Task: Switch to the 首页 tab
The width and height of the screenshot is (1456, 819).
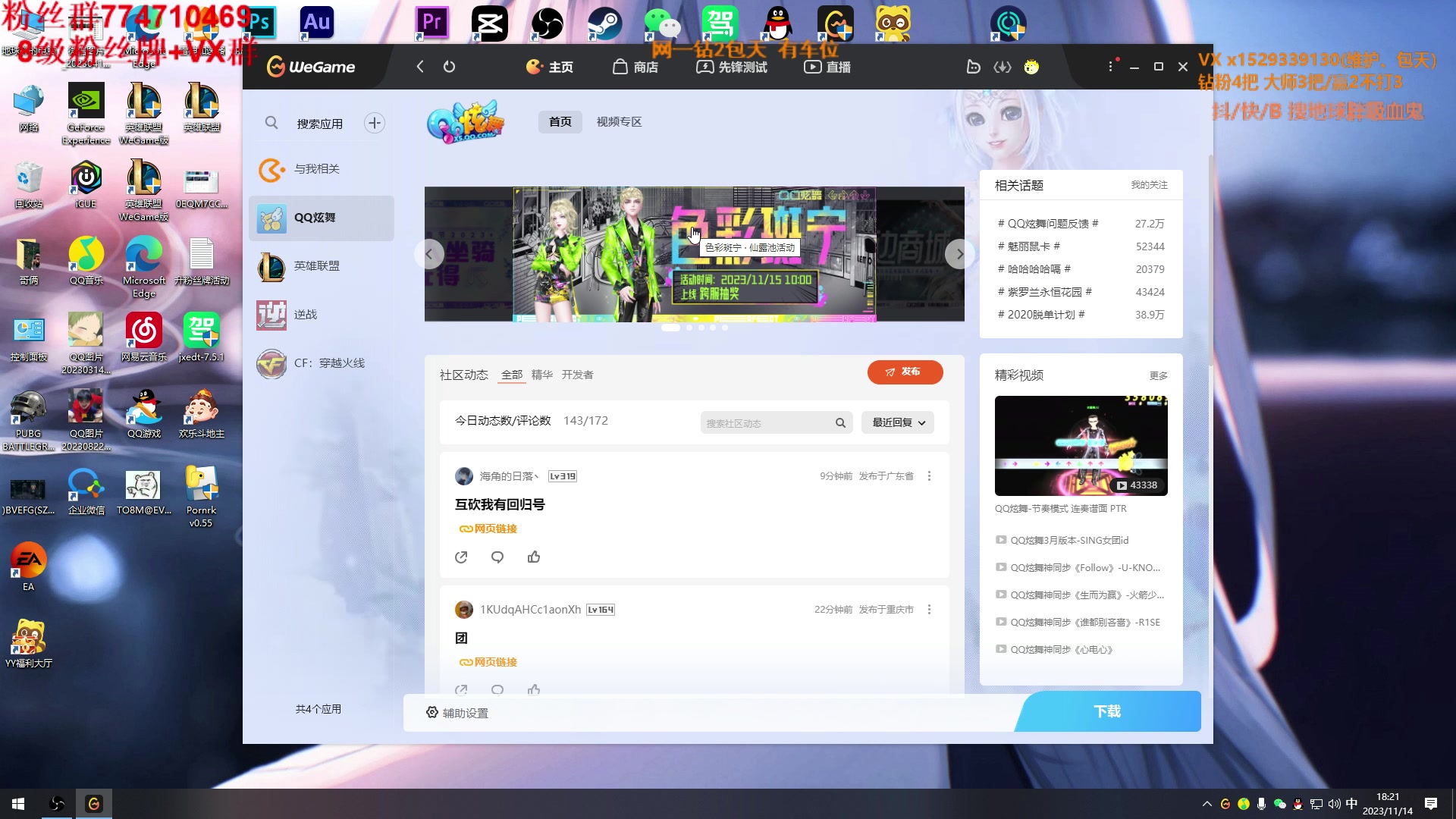Action: click(560, 121)
